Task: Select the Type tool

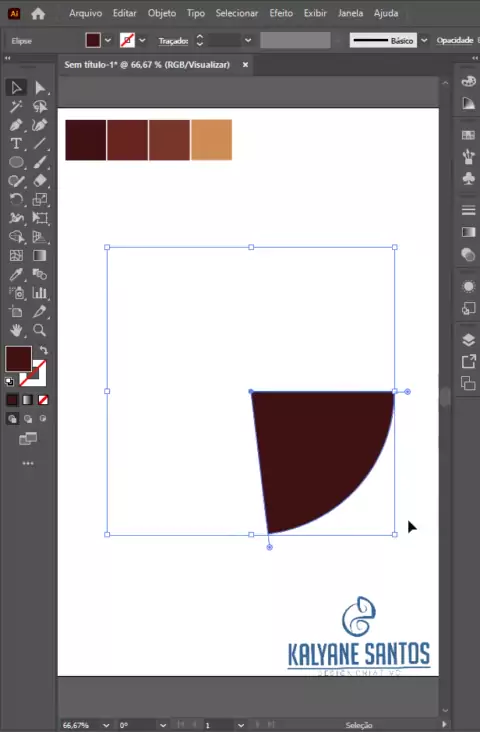Action: (16, 144)
